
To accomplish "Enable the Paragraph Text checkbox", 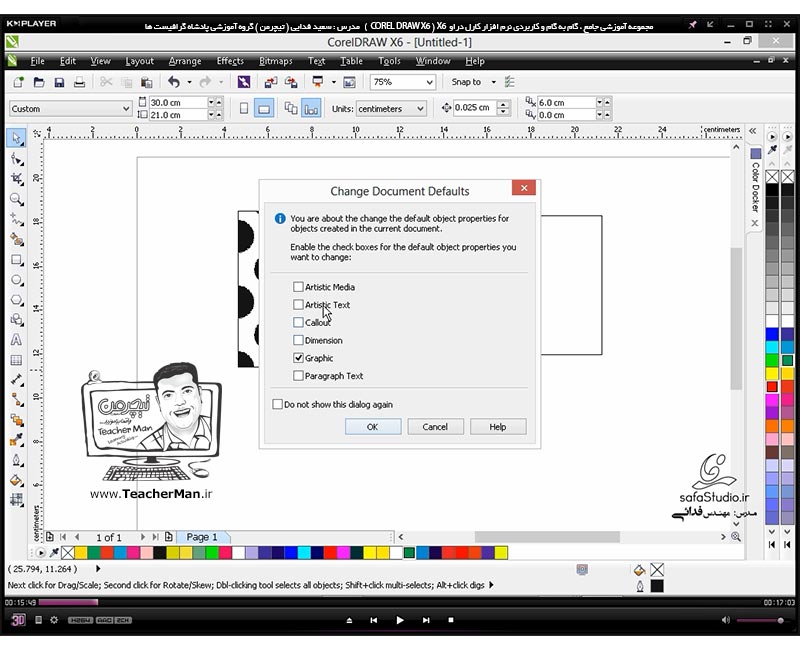I will (298, 376).
